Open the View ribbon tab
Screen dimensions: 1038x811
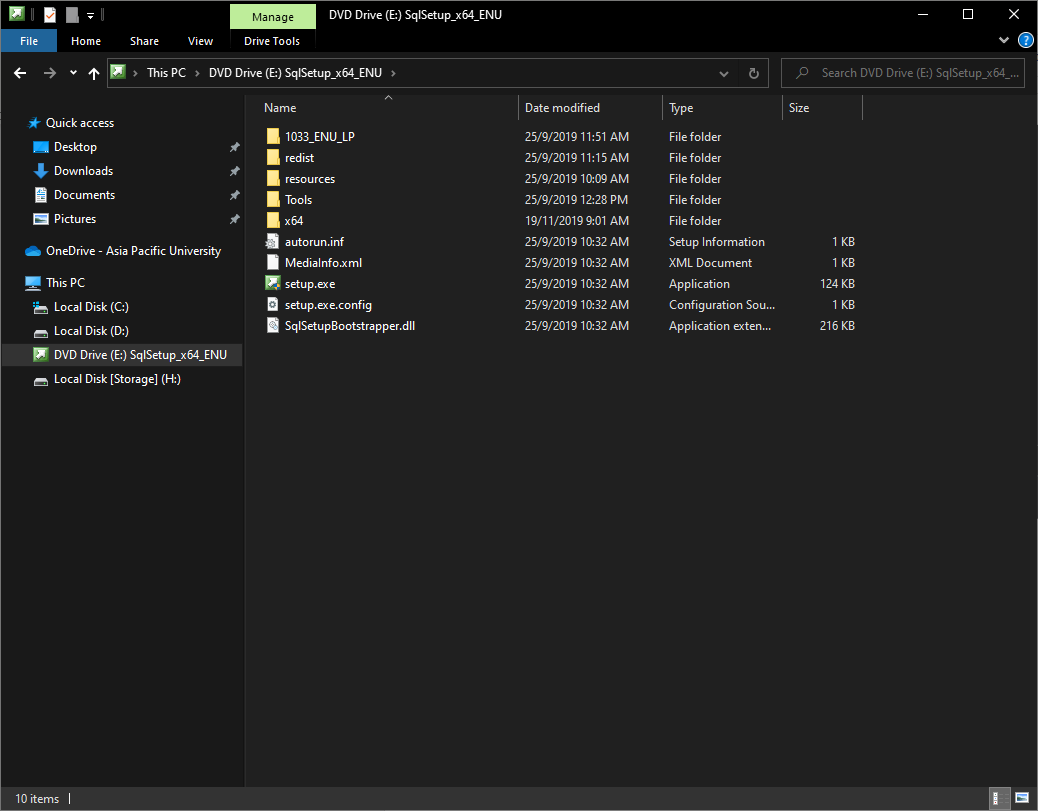tap(200, 41)
